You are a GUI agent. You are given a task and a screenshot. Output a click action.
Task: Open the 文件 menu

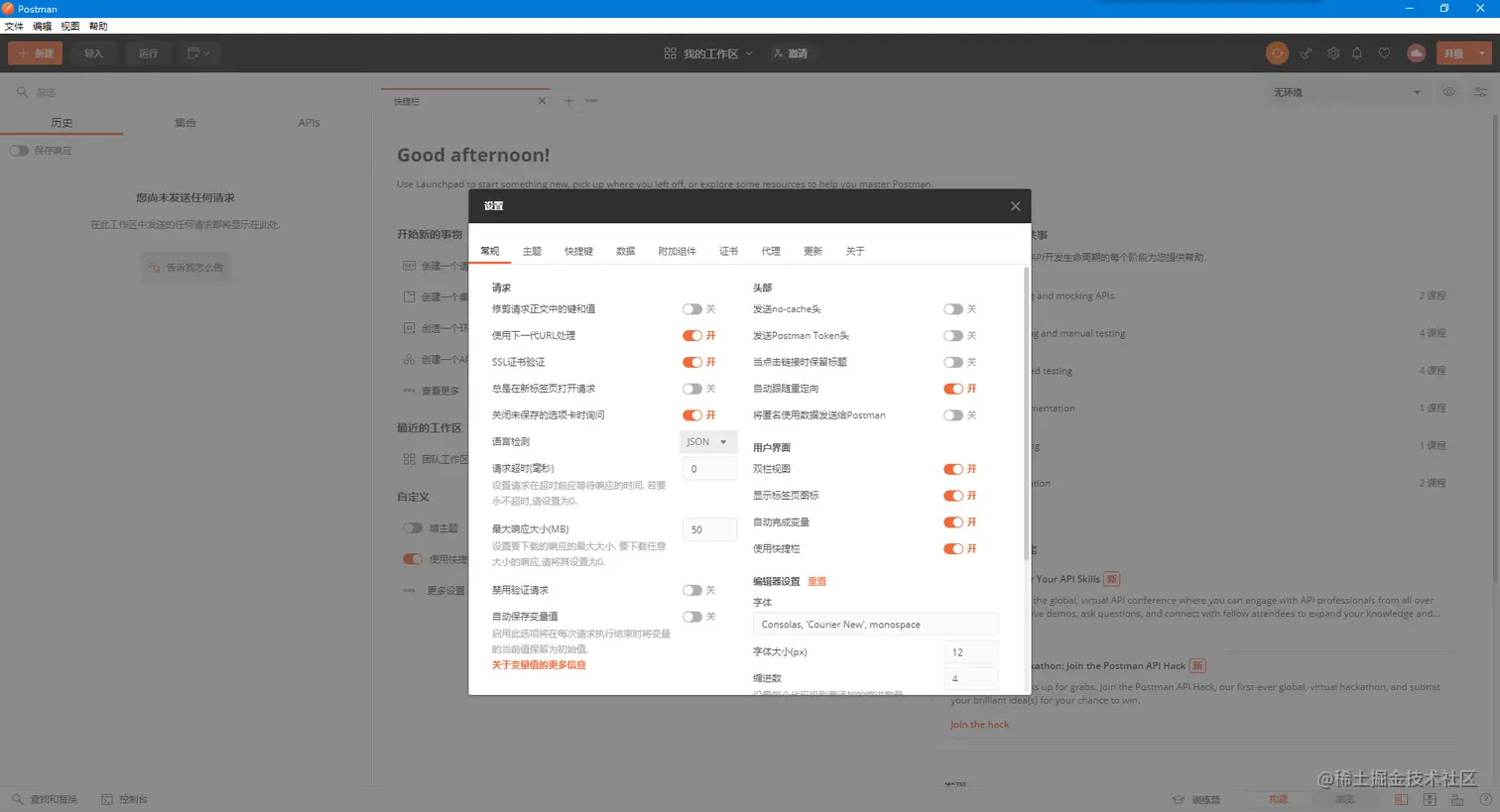(14, 26)
